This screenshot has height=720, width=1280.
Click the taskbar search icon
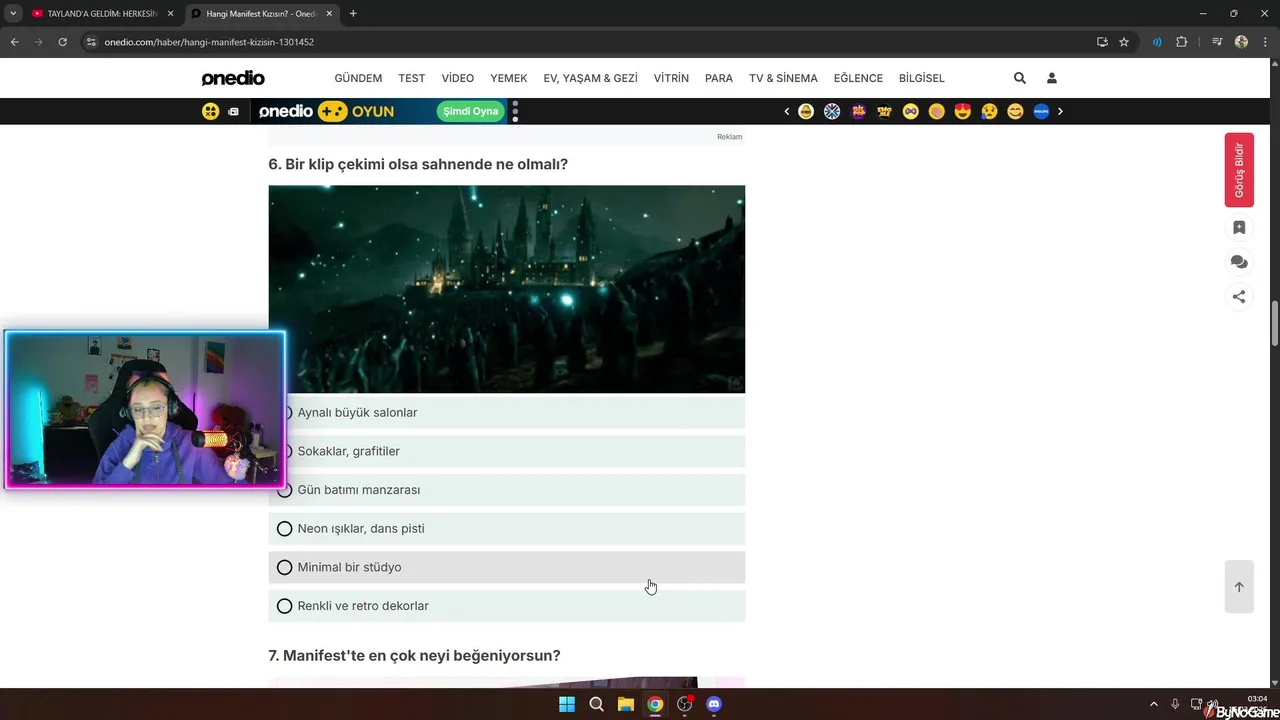(596, 704)
